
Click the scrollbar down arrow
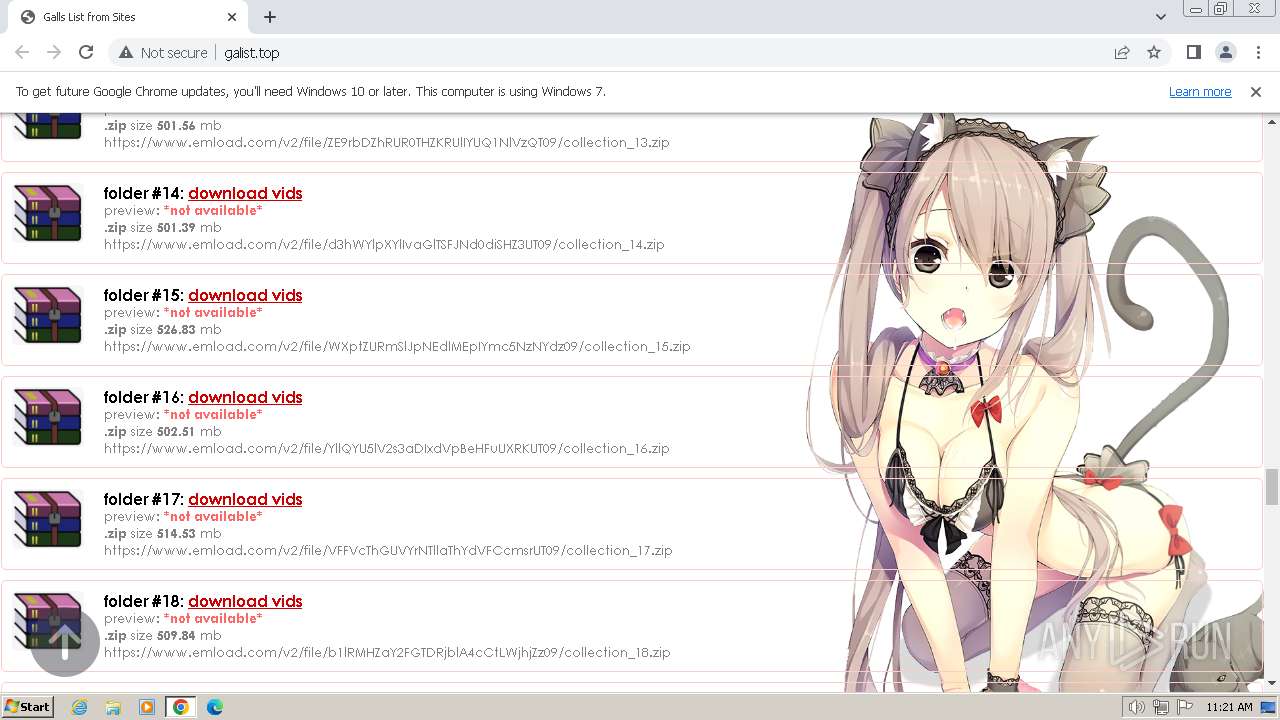1271,683
